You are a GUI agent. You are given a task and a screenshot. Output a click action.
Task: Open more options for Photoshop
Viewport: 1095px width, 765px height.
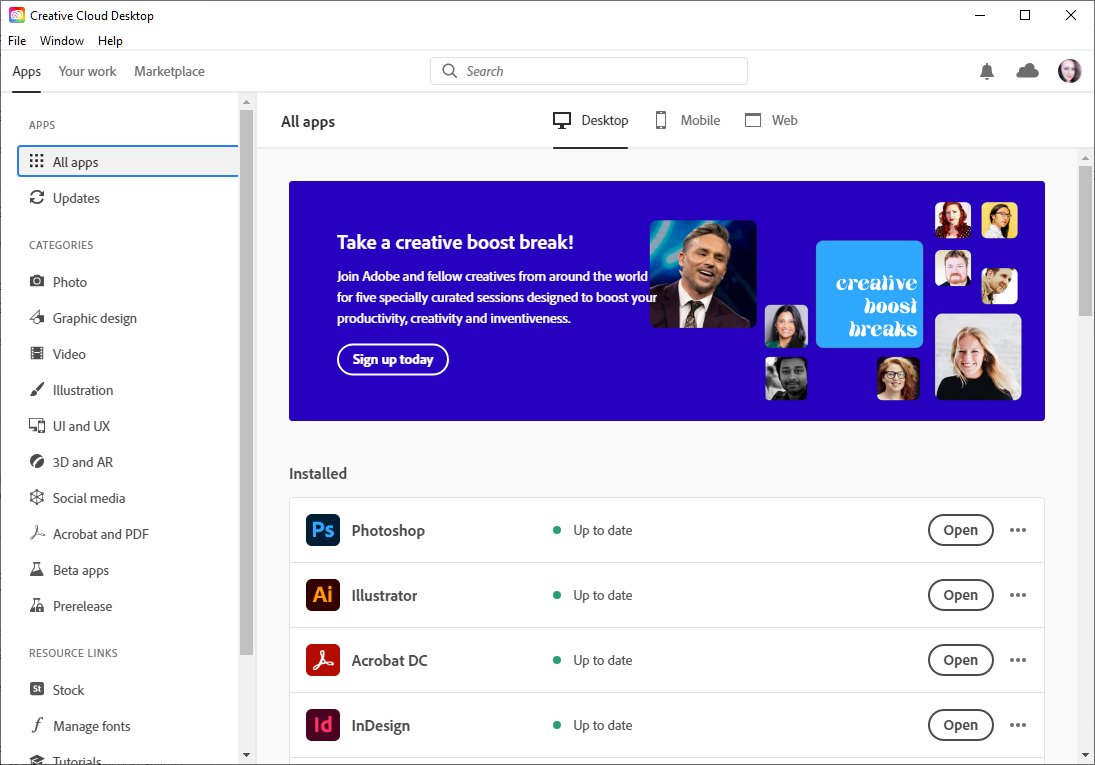[1017, 530]
